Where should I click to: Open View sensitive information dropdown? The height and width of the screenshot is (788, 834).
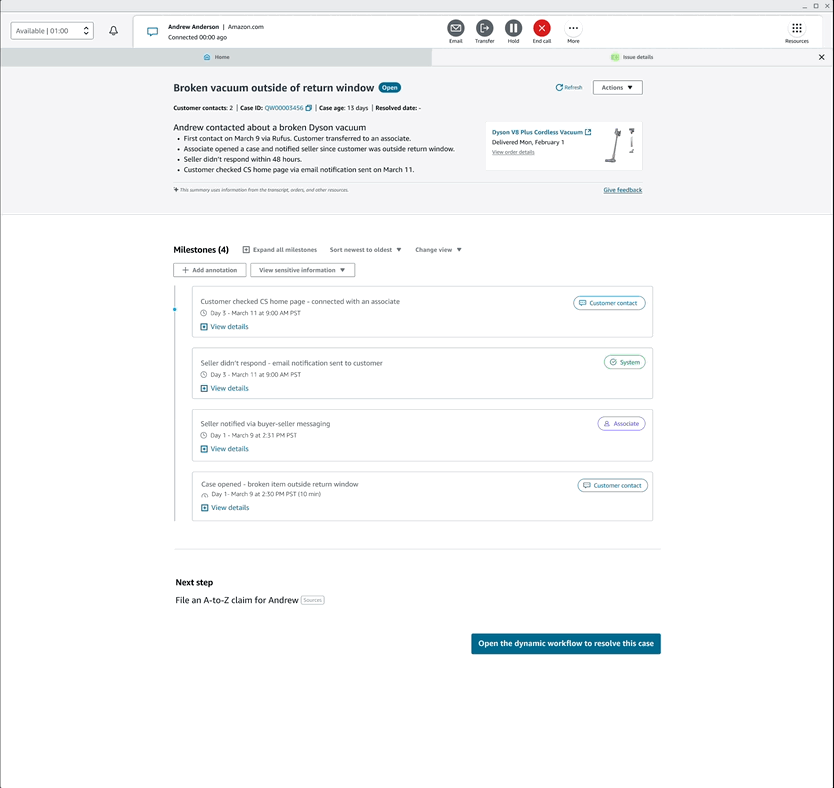[302, 270]
